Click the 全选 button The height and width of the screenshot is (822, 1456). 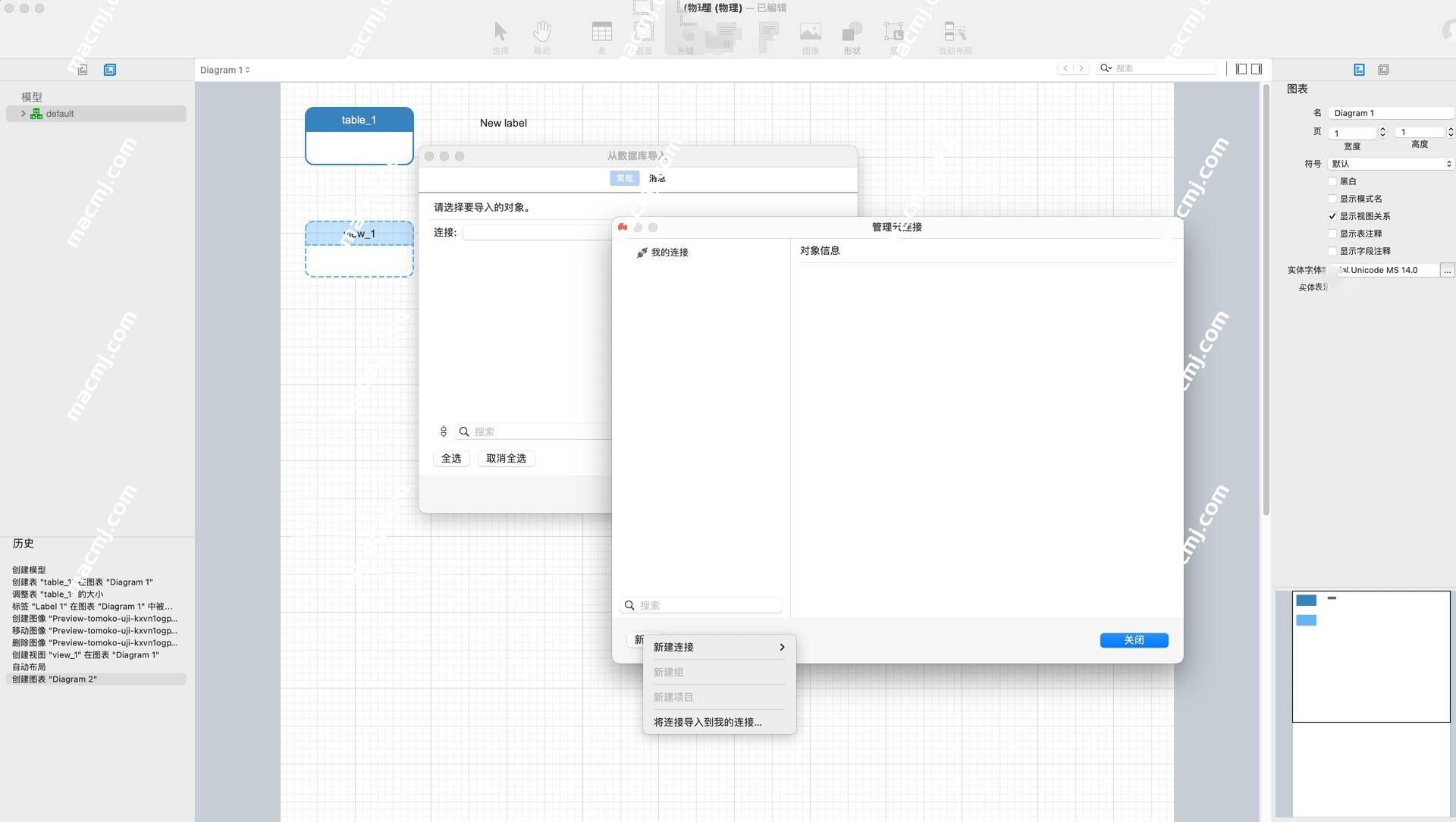[x=451, y=458]
